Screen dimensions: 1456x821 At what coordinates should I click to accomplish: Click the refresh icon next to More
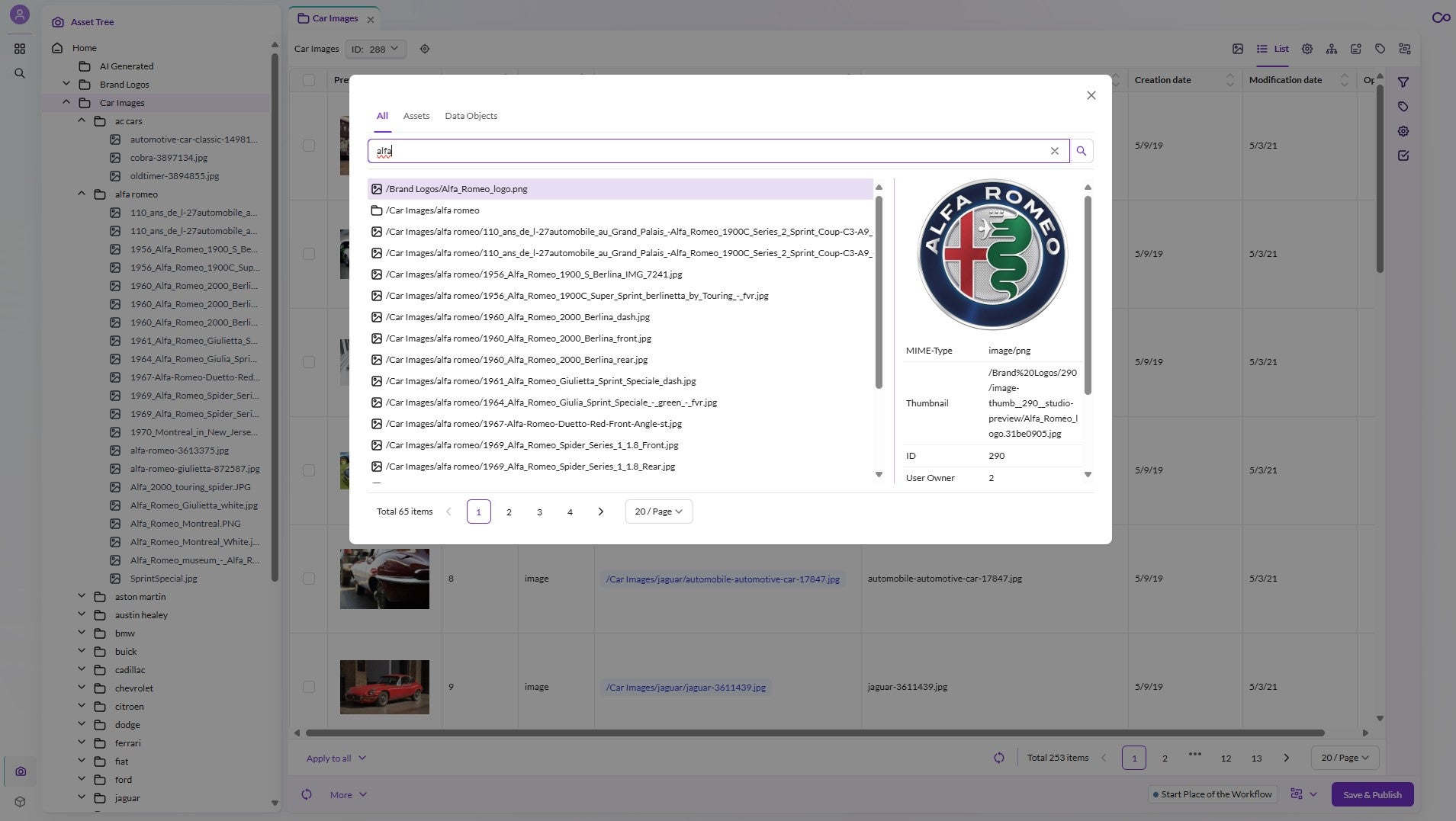(x=306, y=794)
